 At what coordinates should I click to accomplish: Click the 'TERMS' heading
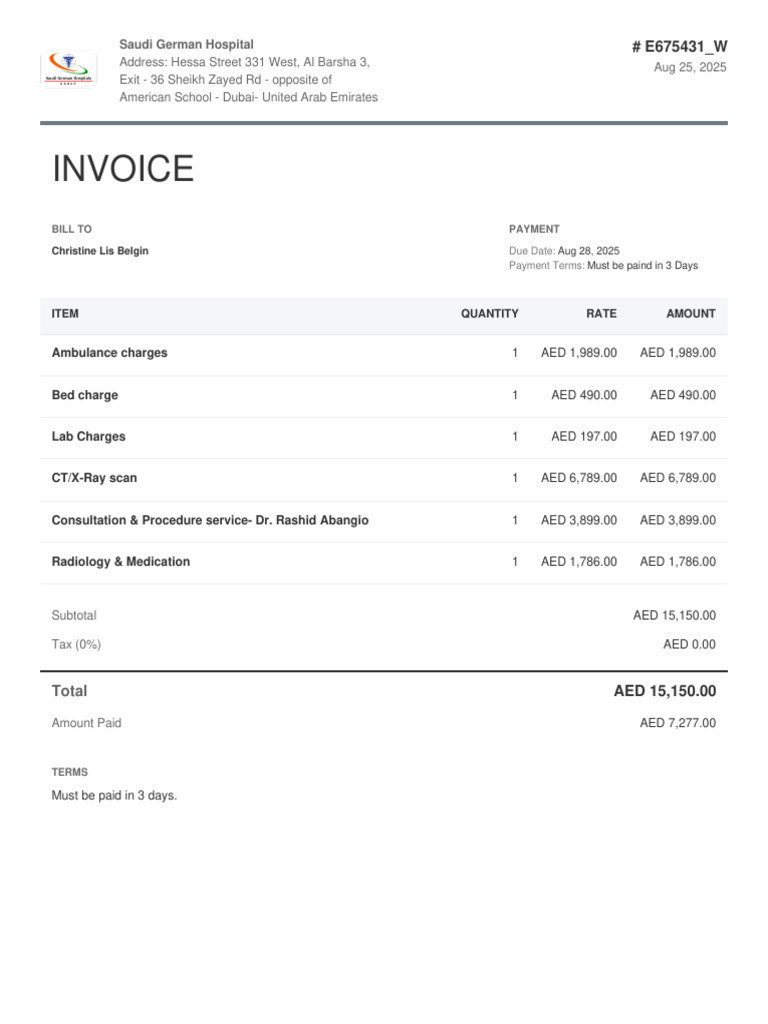pos(70,772)
